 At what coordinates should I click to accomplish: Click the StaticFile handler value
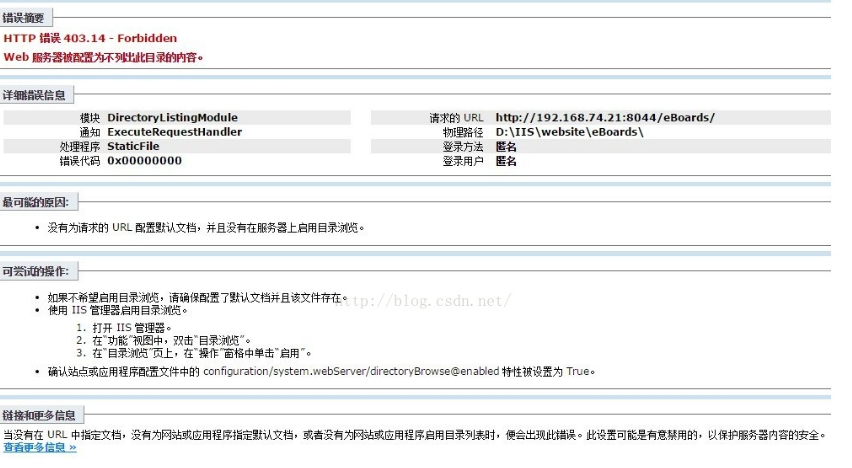click(133, 146)
